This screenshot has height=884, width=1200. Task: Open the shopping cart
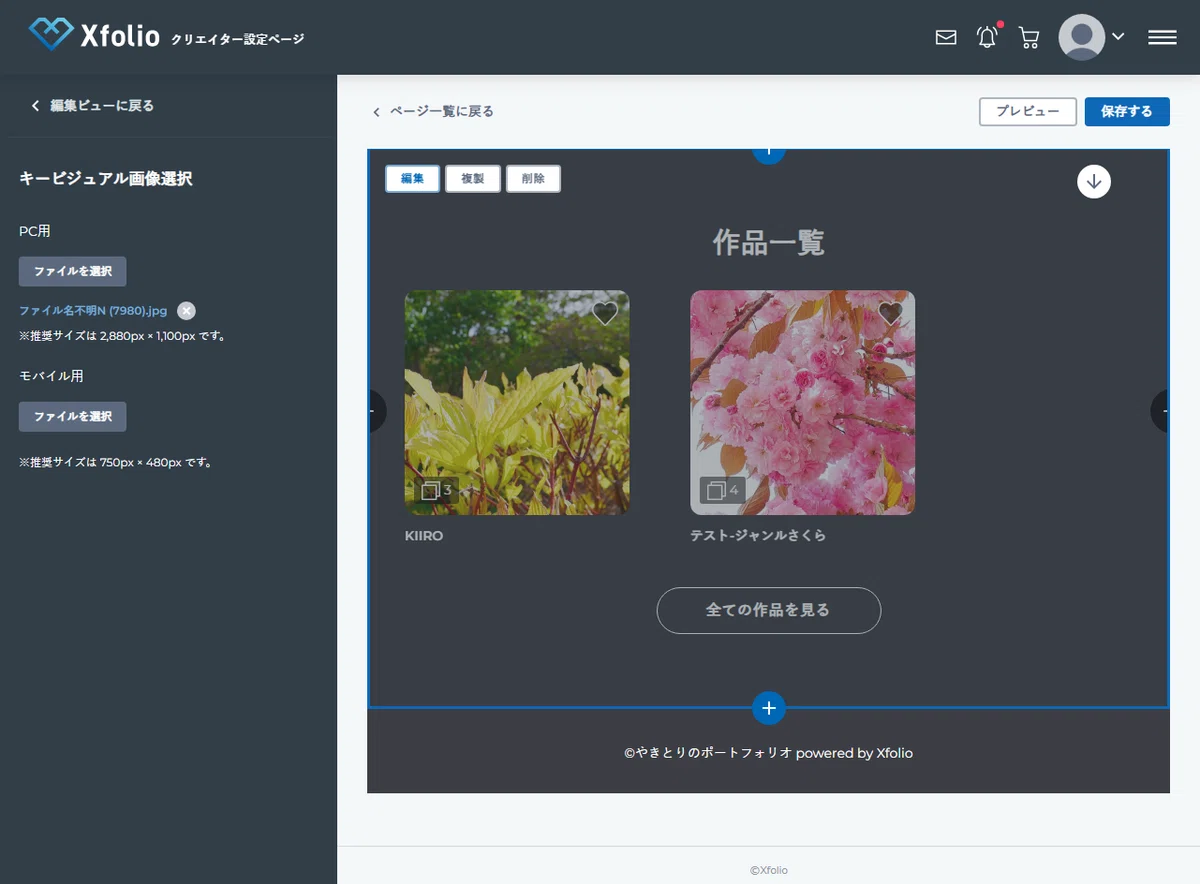[x=1028, y=38]
